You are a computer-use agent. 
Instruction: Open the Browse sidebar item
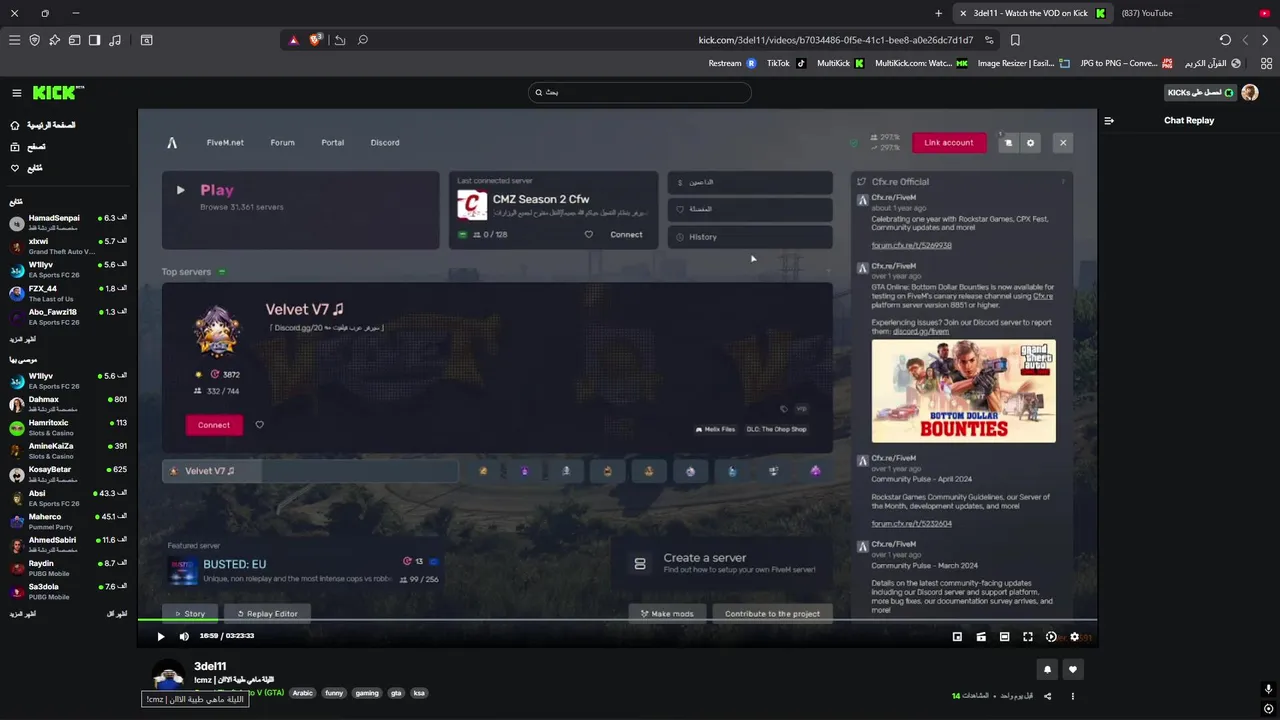[x=28, y=147]
